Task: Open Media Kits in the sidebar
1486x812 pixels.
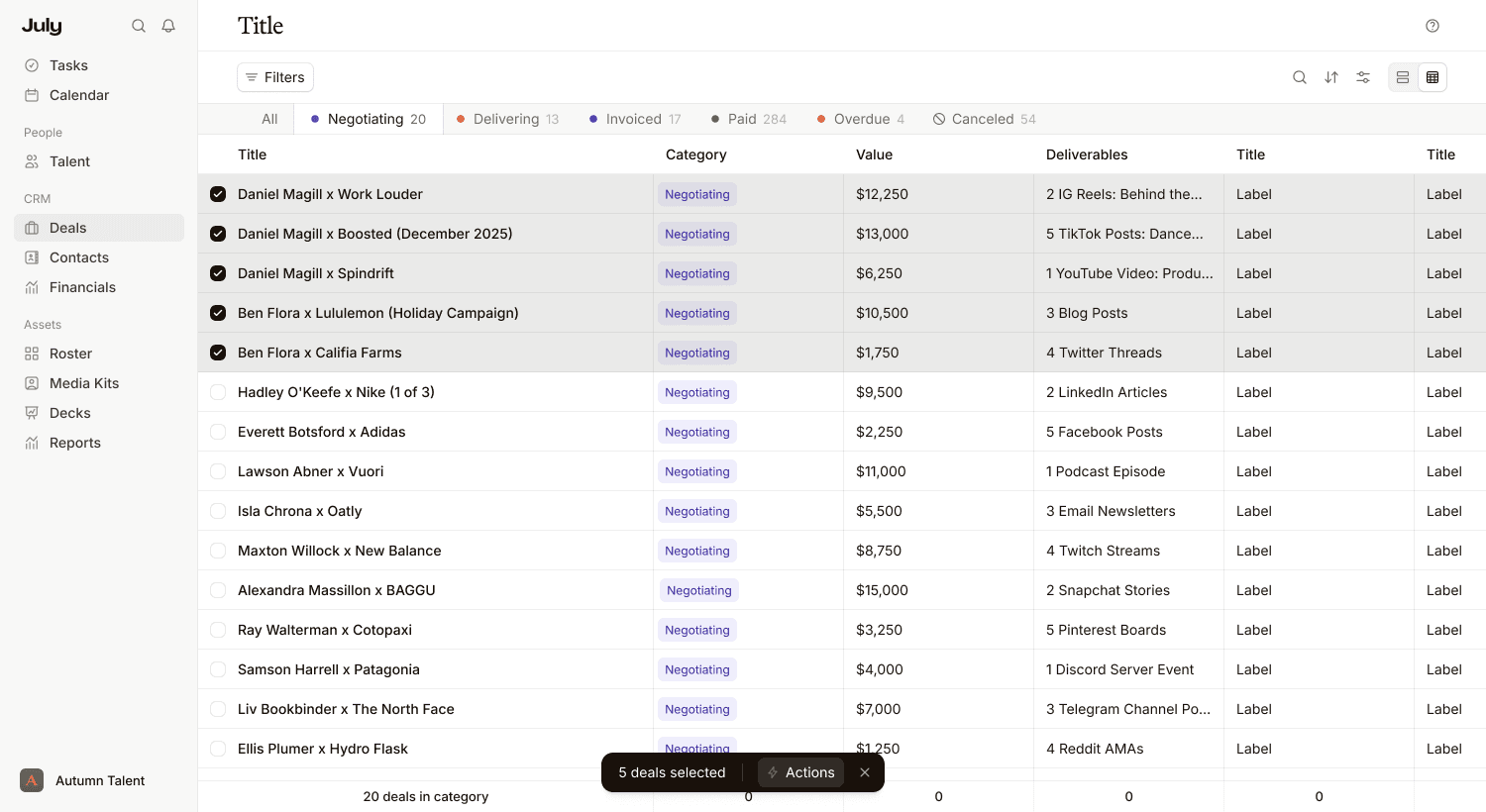Action: 99,383
